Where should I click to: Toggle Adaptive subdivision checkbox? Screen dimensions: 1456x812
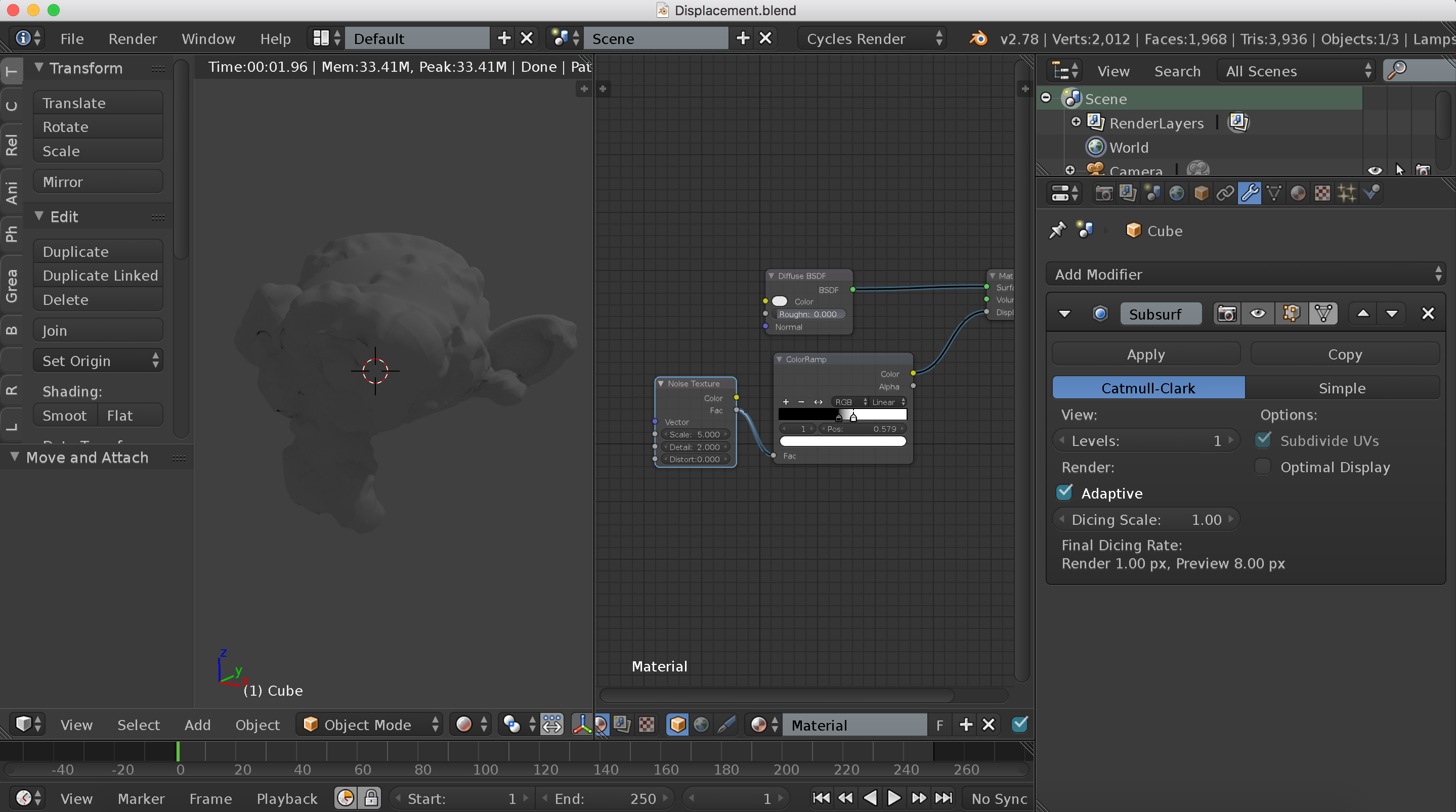coord(1064,493)
